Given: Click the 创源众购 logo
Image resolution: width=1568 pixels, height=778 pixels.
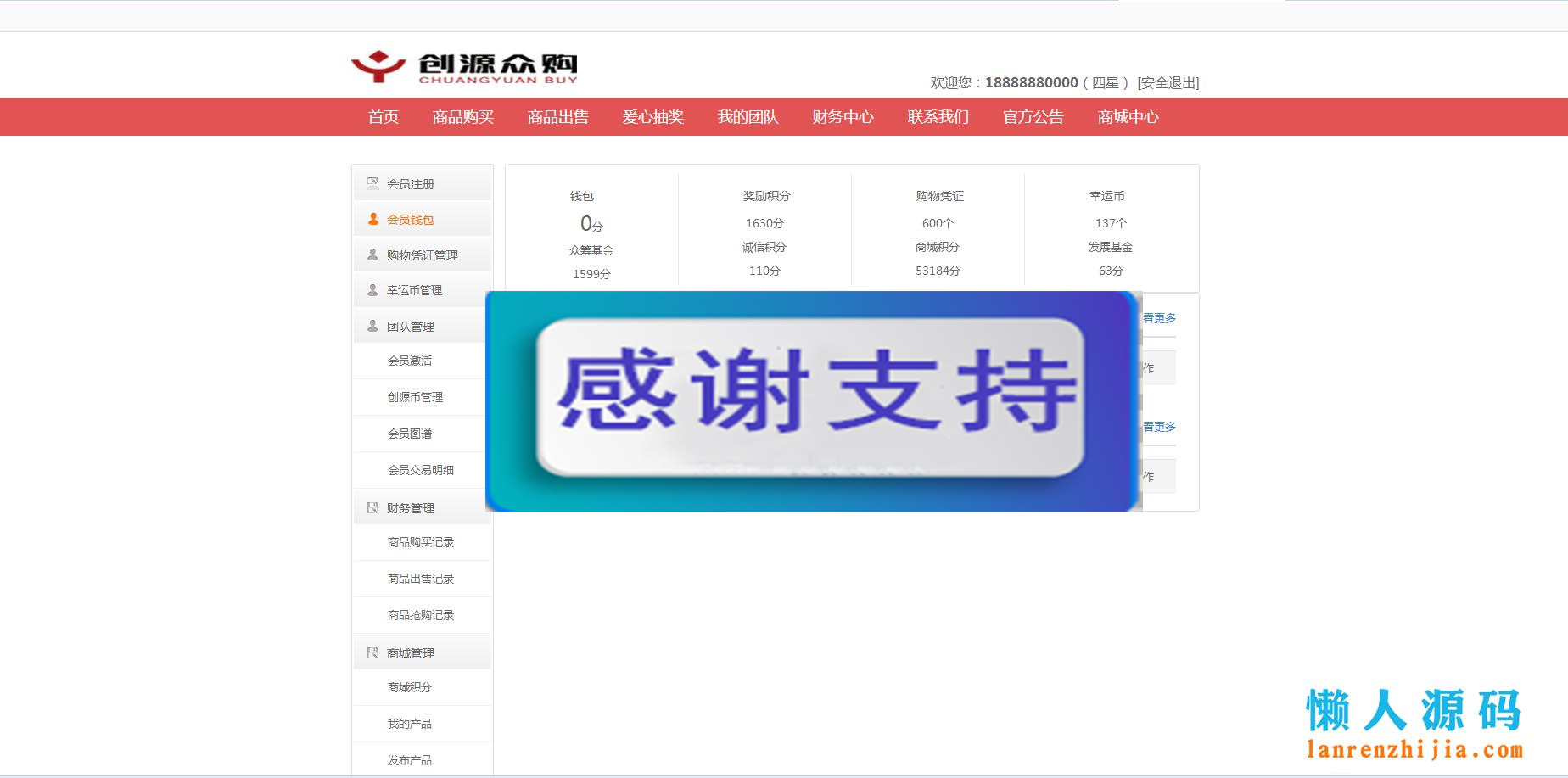Looking at the screenshot, I should pyautogui.click(x=464, y=67).
